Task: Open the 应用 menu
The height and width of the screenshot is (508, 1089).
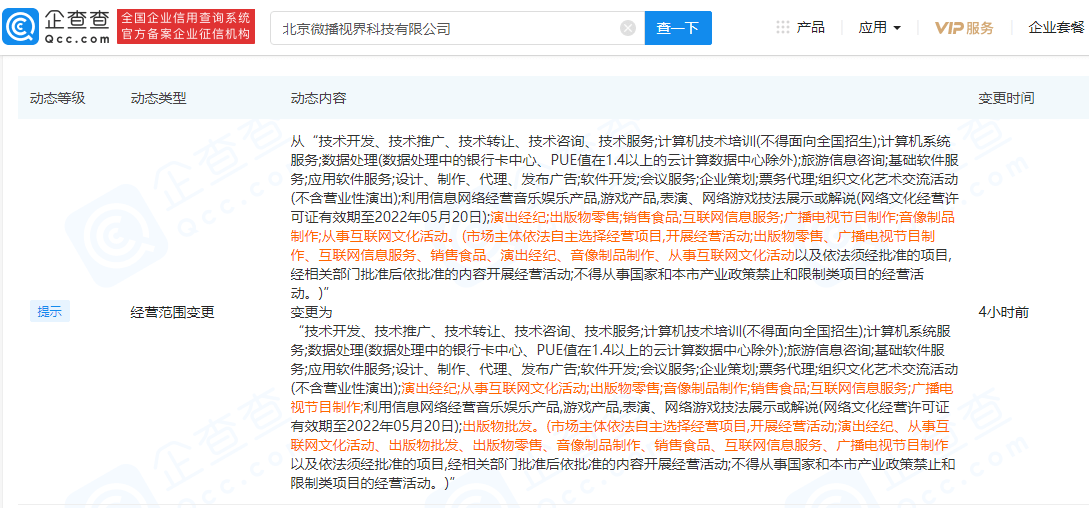Action: click(879, 28)
